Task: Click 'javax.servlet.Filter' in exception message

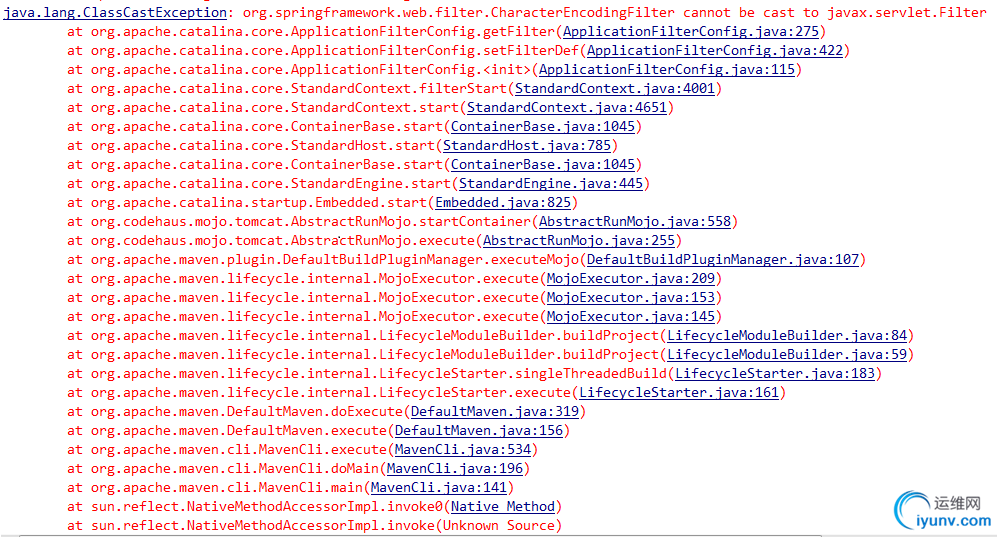Action: tap(907, 12)
